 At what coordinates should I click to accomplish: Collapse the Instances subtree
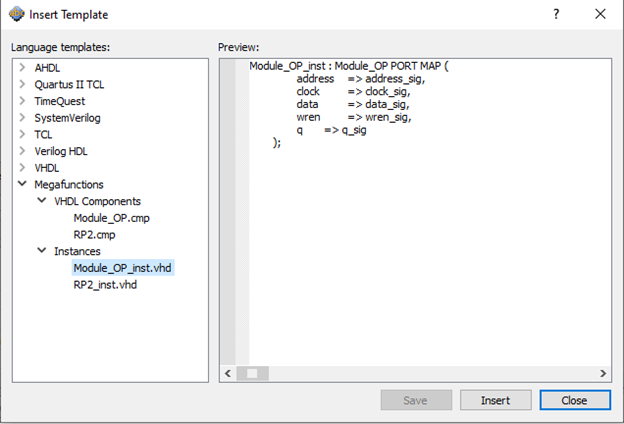(x=42, y=251)
